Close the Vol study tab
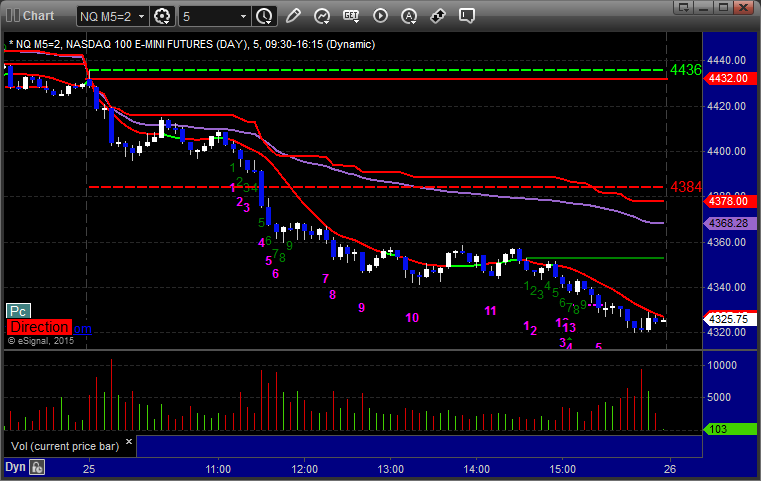 pos(130,440)
